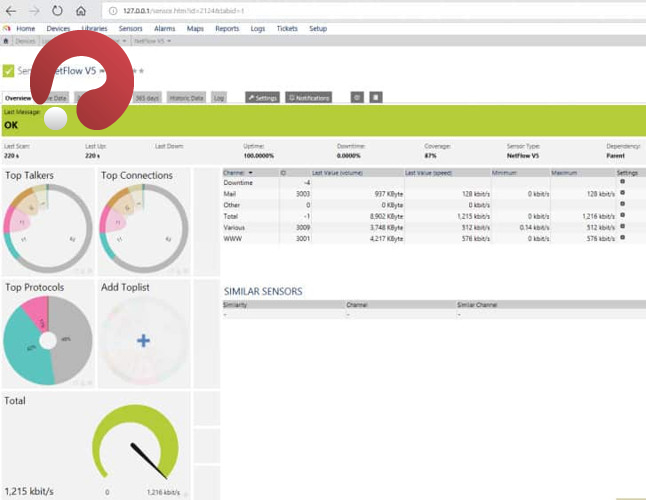Screen dimensions: 646x500
Task: Click the plus icon in Add Toplist
Action: click(143, 341)
